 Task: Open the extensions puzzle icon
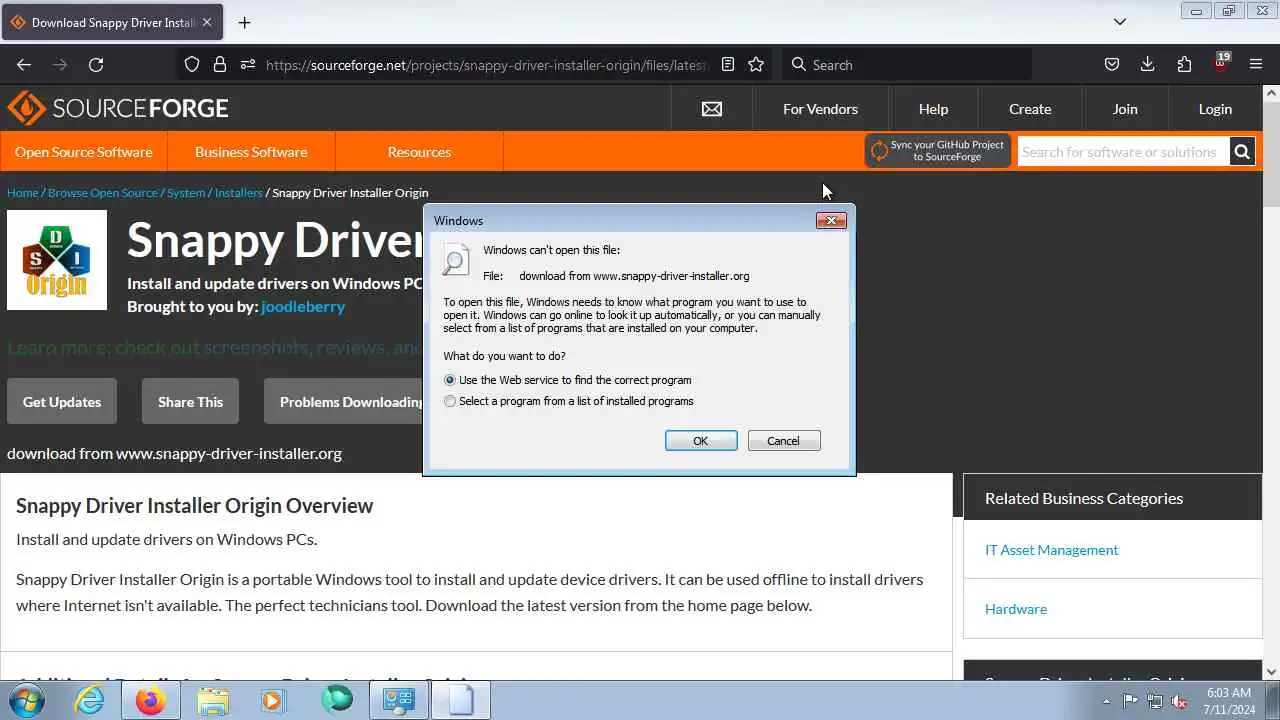[1184, 65]
